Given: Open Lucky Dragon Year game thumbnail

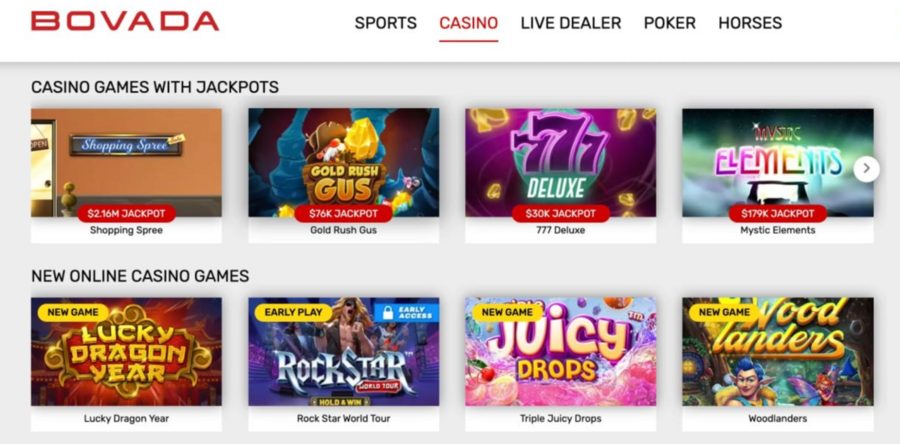Looking at the screenshot, I should pos(126,351).
